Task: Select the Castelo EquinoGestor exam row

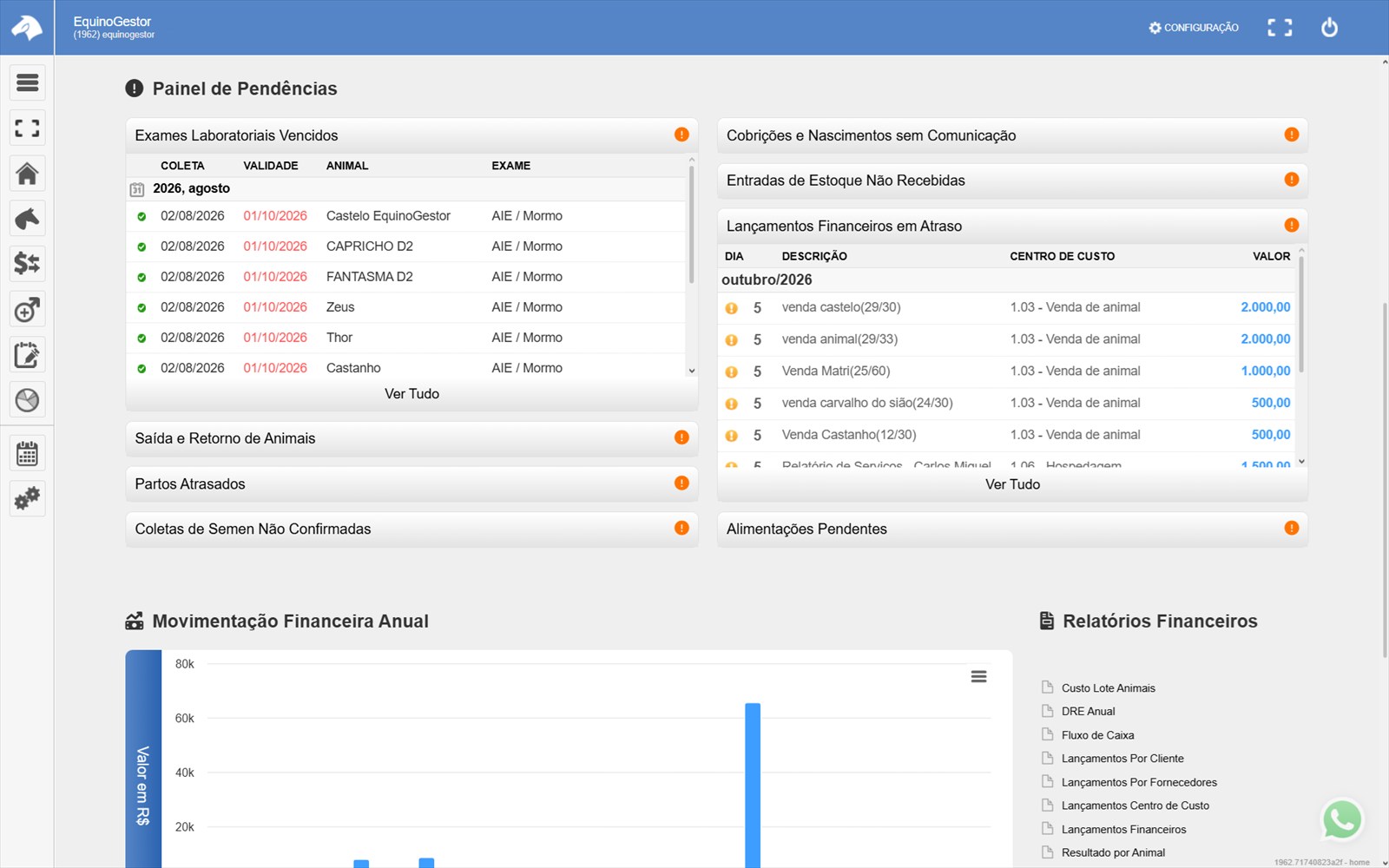Action: point(406,216)
